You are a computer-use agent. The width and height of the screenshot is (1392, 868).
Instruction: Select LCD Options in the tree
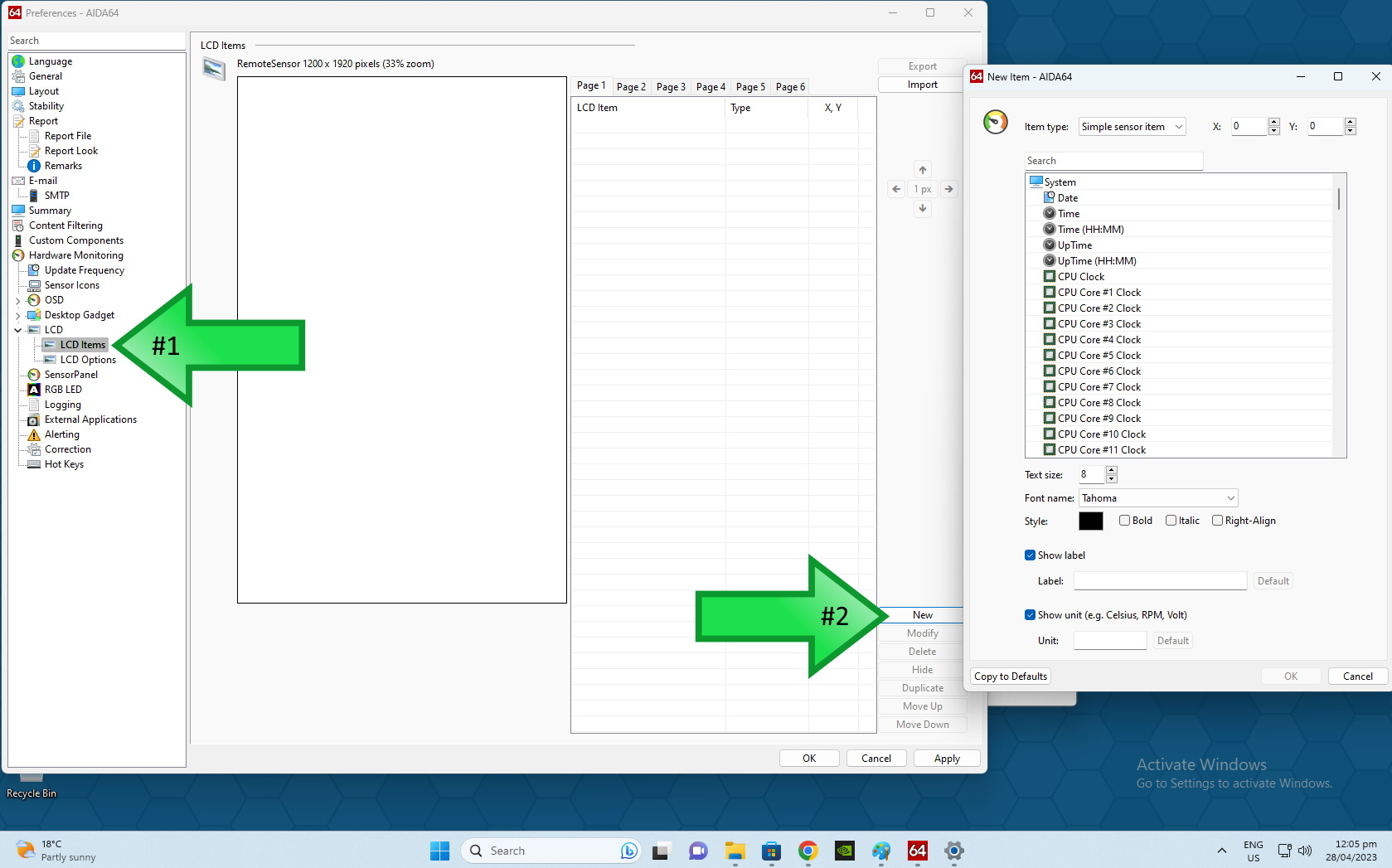pyautogui.click(x=88, y=360)
